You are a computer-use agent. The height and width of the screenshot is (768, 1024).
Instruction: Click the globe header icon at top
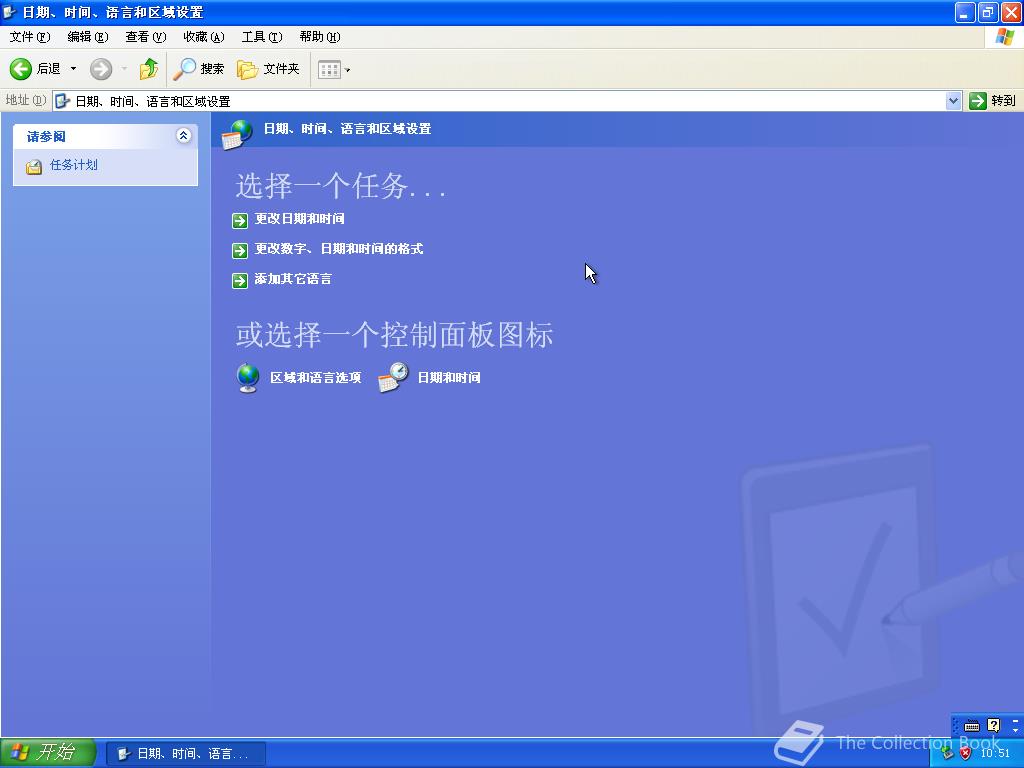point(236,134)
